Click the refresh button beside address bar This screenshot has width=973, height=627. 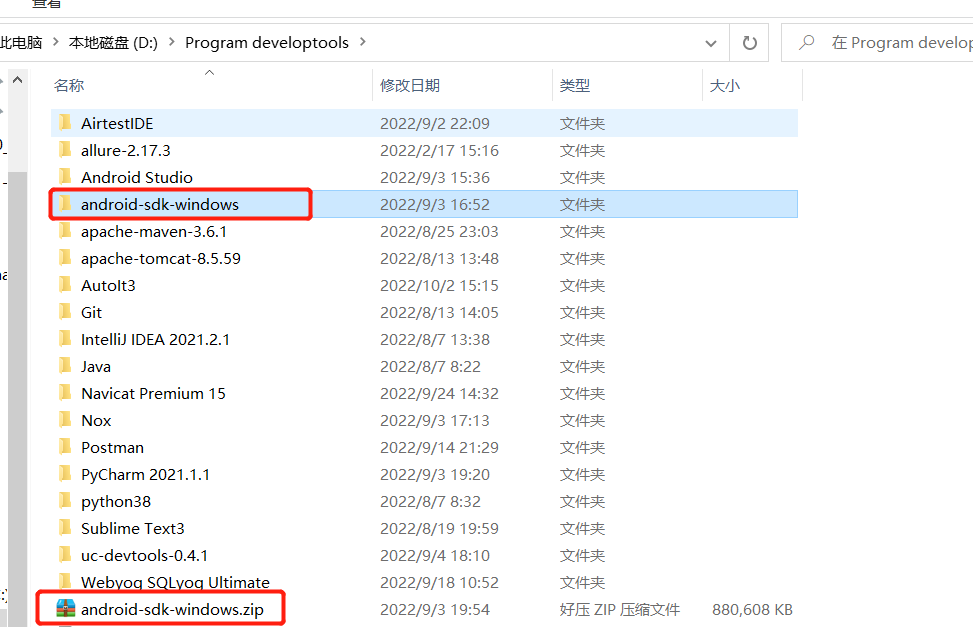(750, 43)
